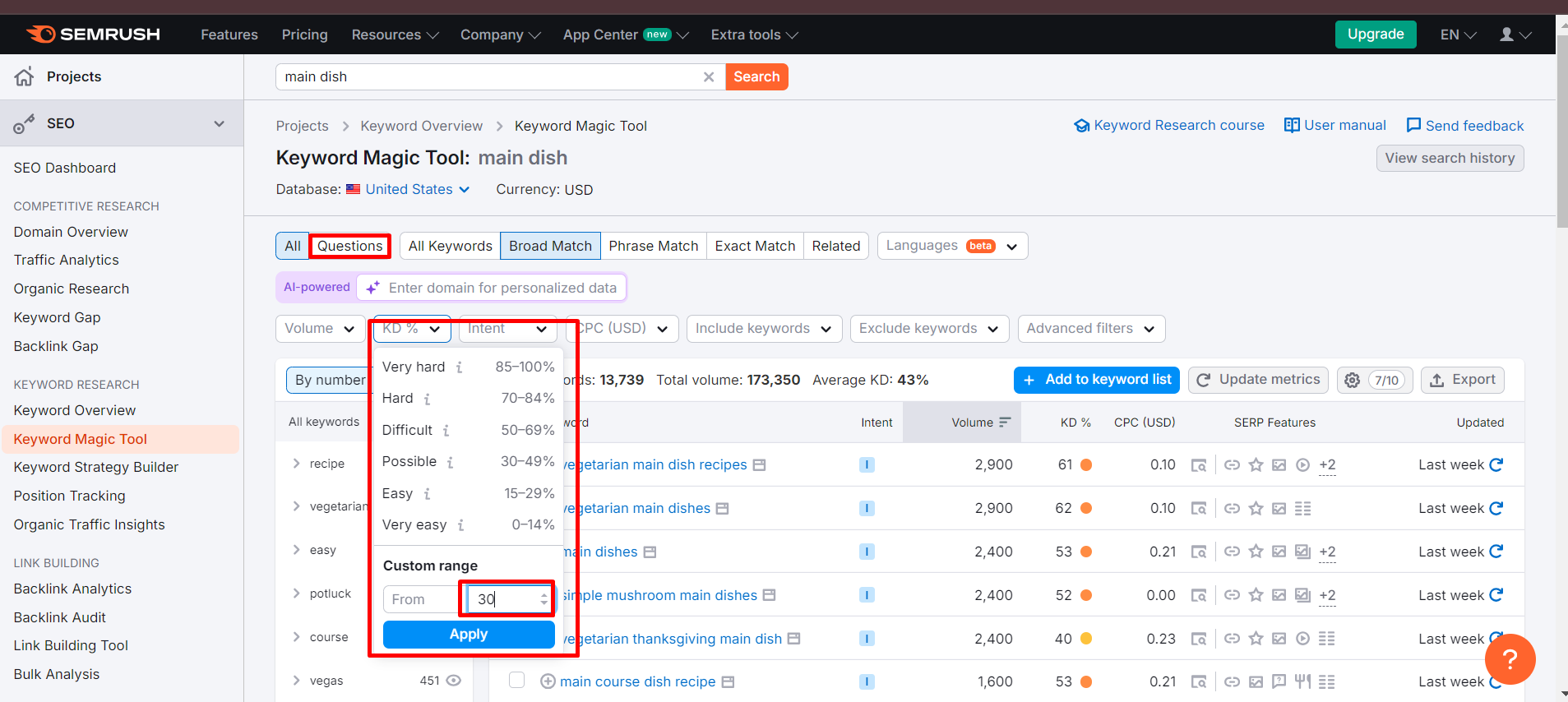Tick the main course dish recipe checkbox
Screen dimensions: 1568x702
[516, 680]
